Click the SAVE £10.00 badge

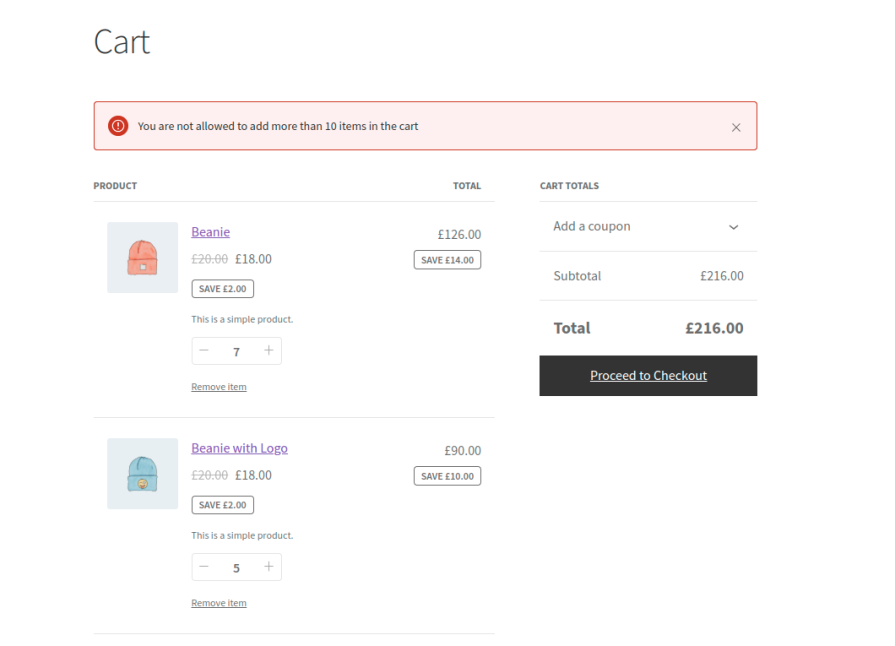(447, 476)
